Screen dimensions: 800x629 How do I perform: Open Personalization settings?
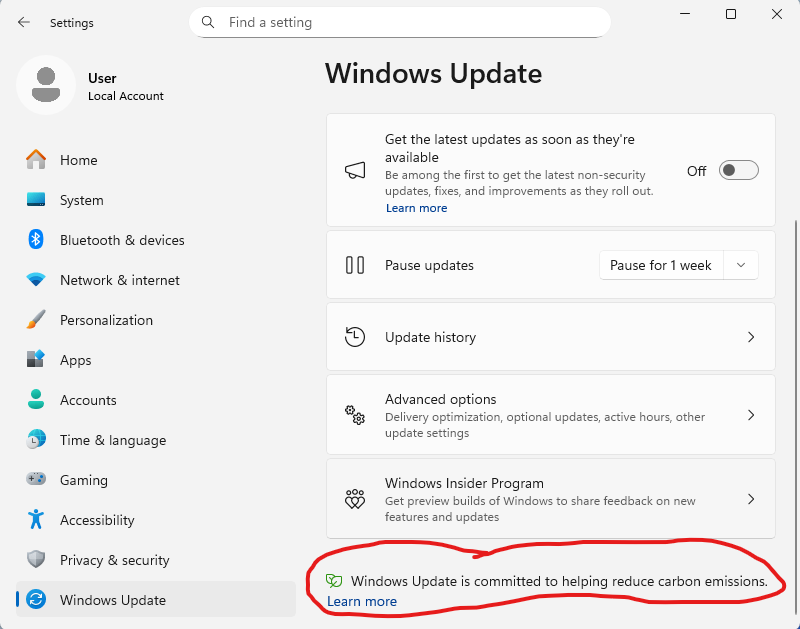[x=156, y=319]
